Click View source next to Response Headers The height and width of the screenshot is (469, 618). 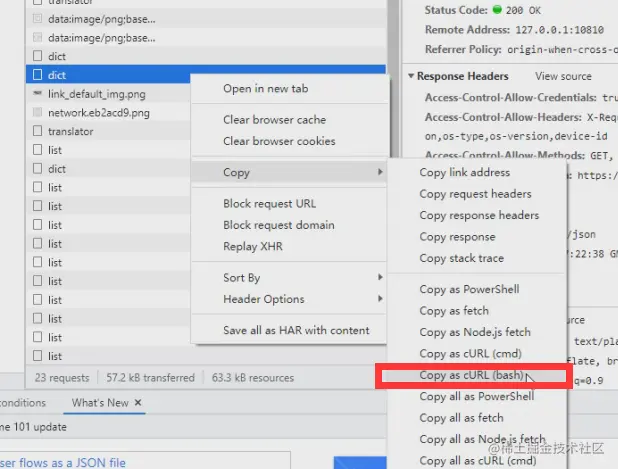563,76
